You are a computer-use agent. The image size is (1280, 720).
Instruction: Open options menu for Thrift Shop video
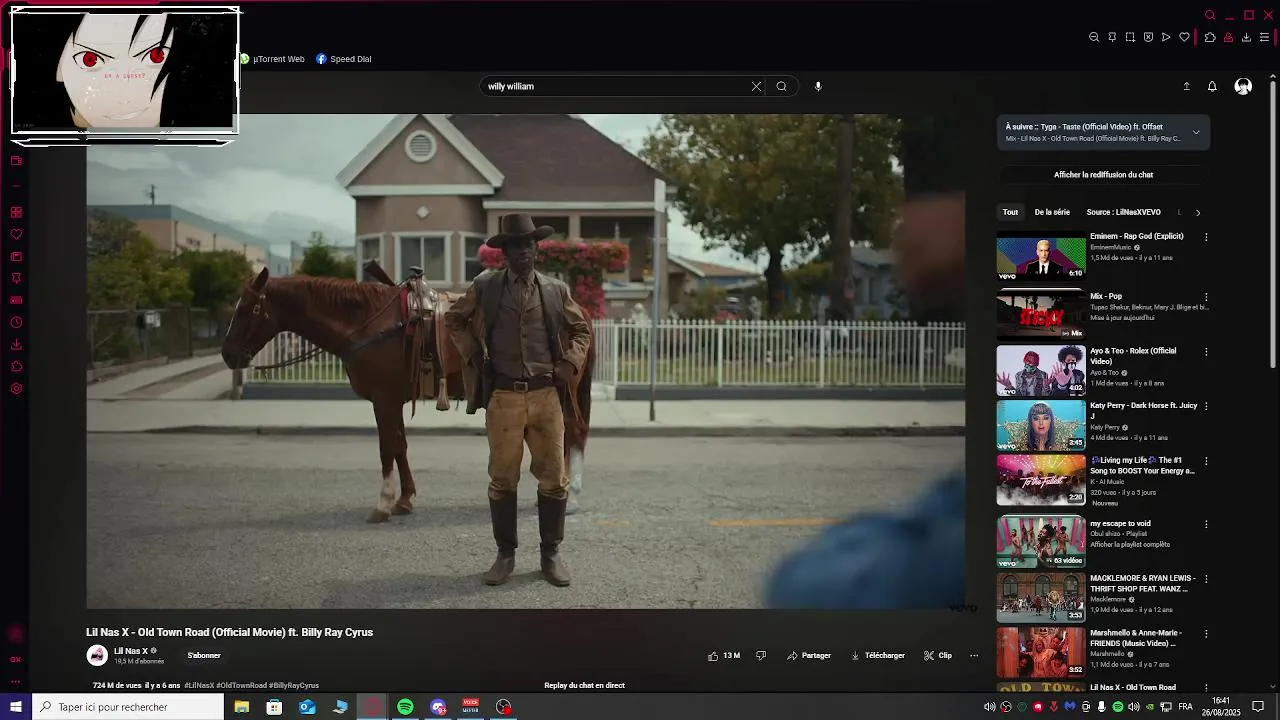[1206, 579]
